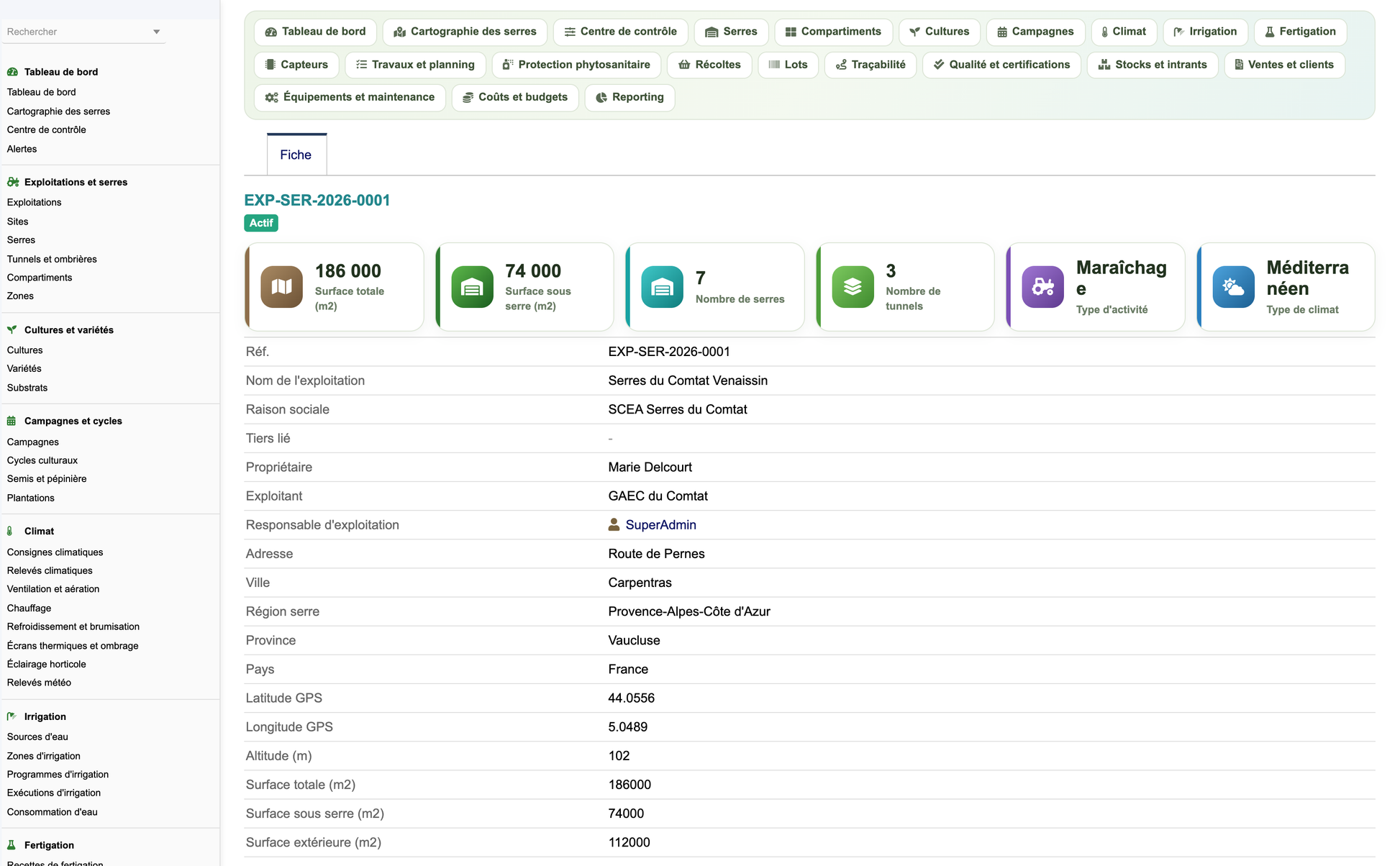The image size is (1400, 866).
Task: Open Cycles culturaux in sidebar
Action: (x=42, y=460)
